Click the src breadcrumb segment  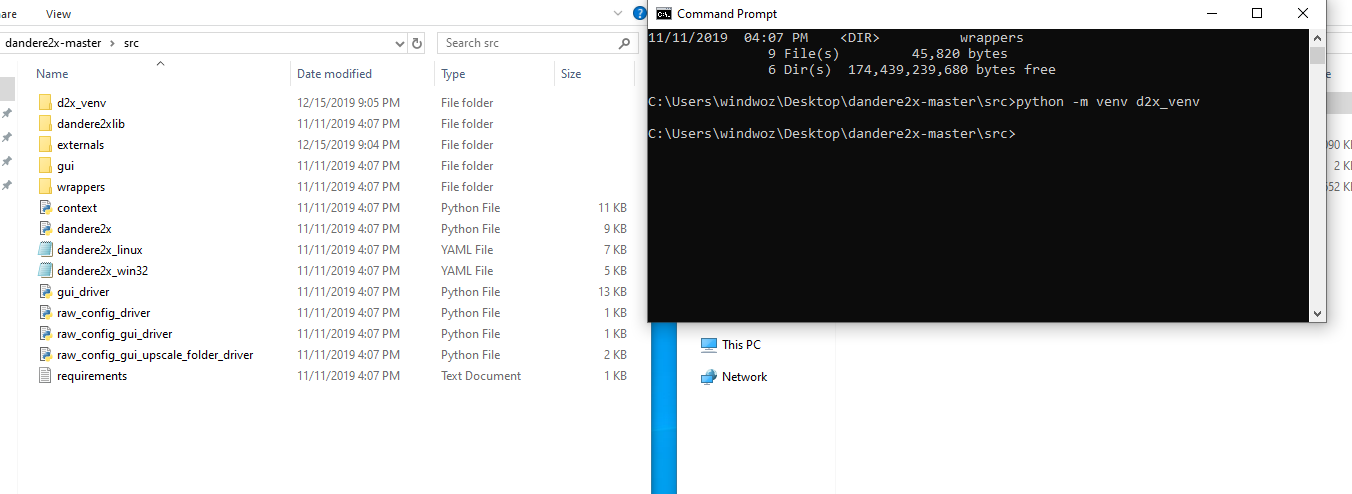coord(131,43)
